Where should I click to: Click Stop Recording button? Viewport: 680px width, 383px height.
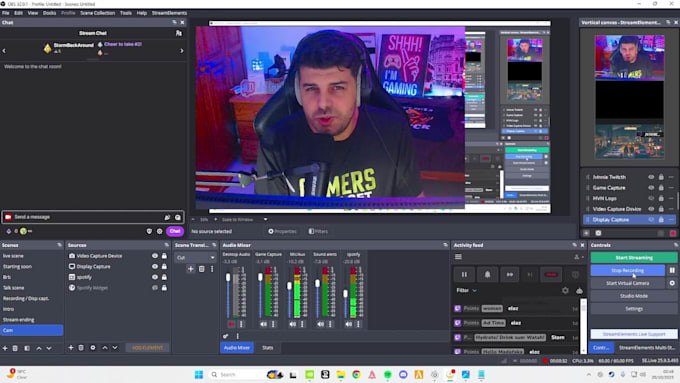[x=628, y=270]
